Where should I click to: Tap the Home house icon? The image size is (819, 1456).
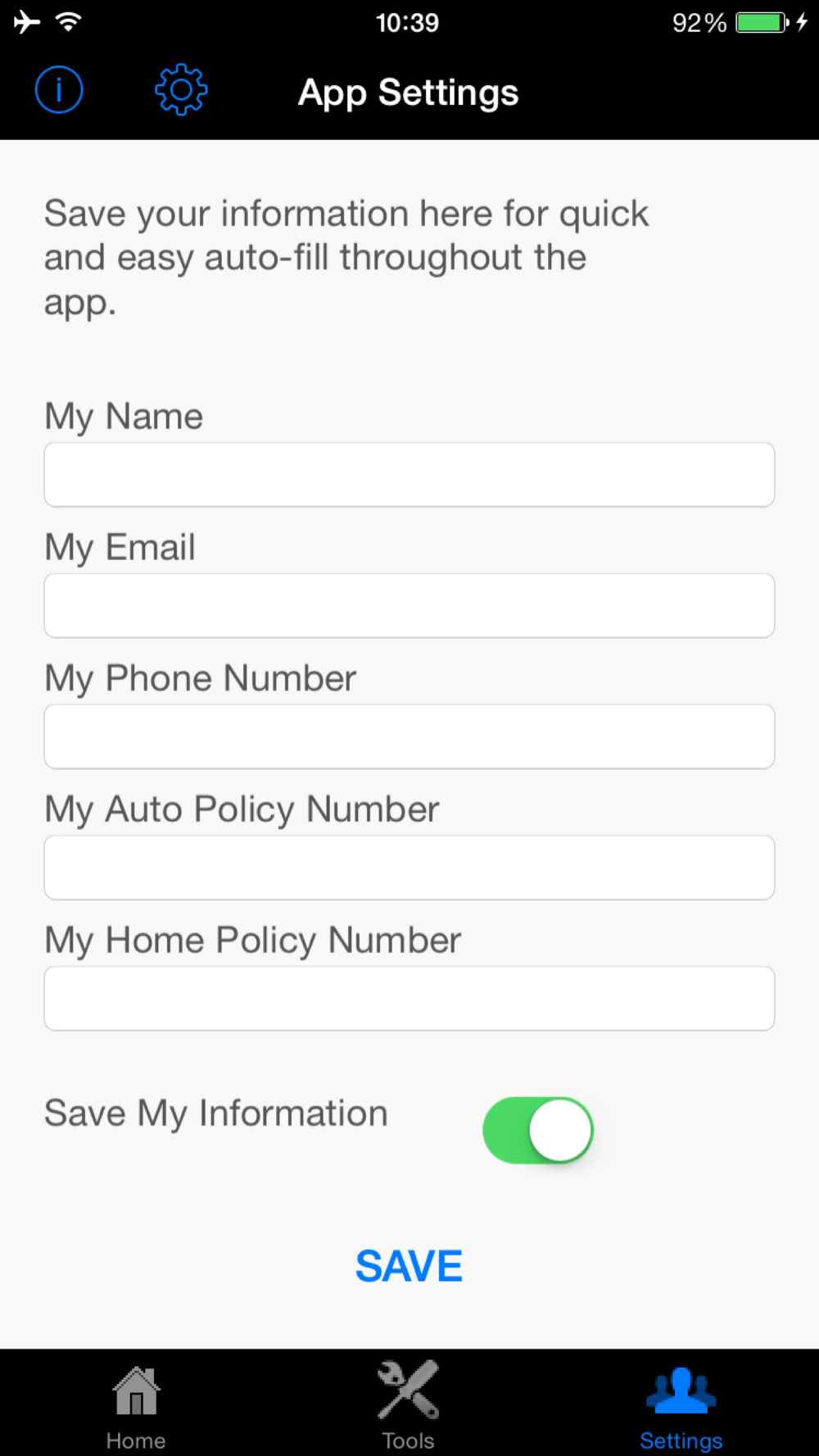136,1391
